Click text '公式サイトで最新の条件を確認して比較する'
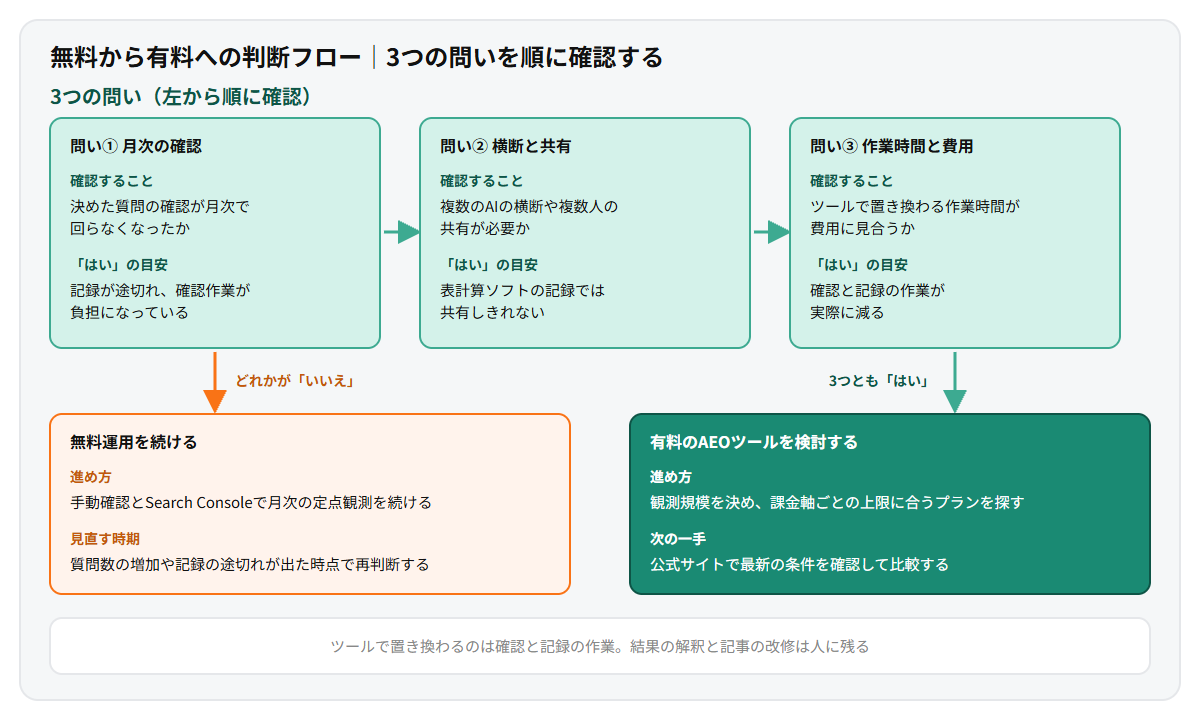The height and width of the screenshot is (720, 1200). point(799,564)
